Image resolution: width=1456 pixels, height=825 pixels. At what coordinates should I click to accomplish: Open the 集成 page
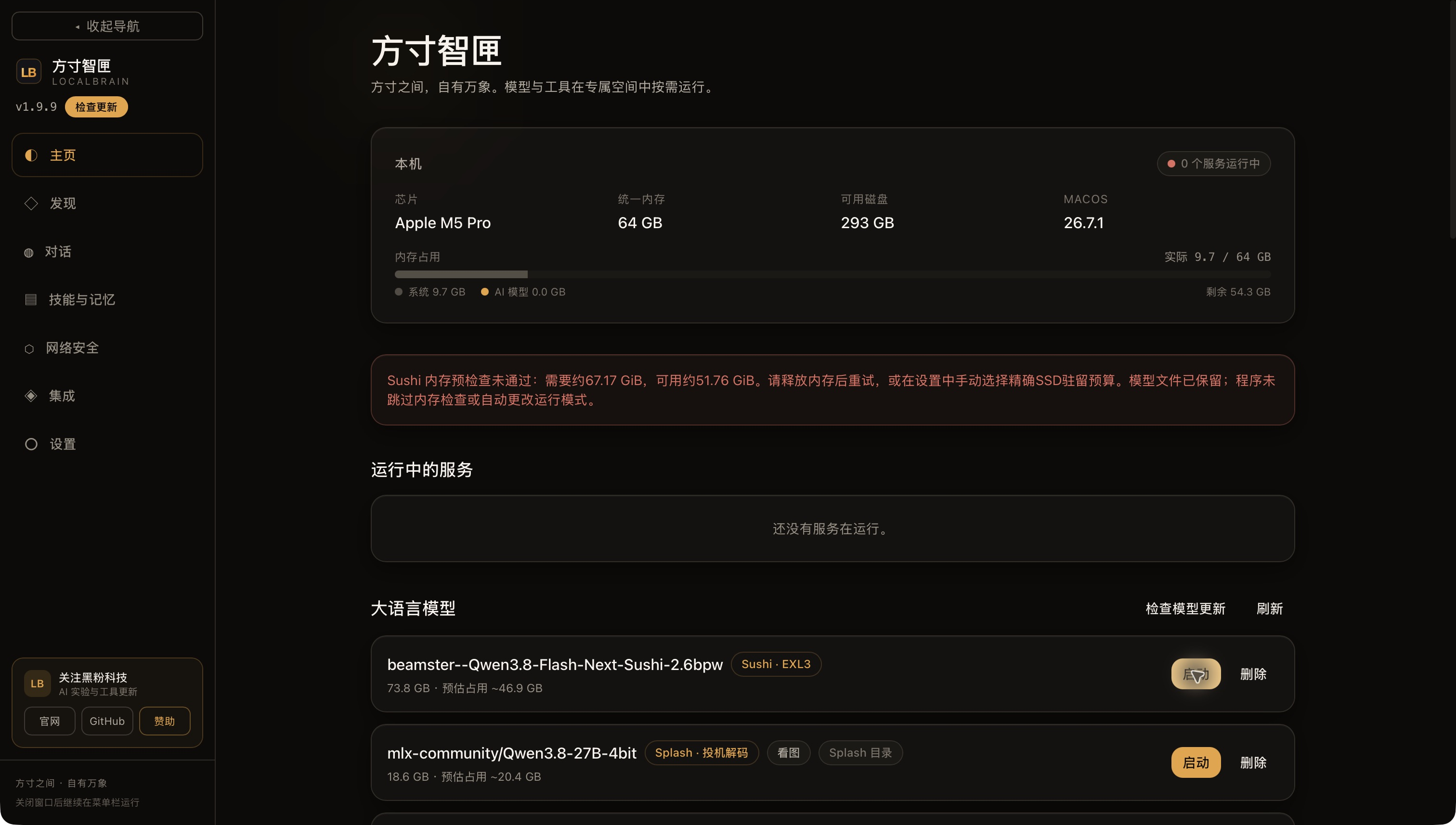point(107,396)
